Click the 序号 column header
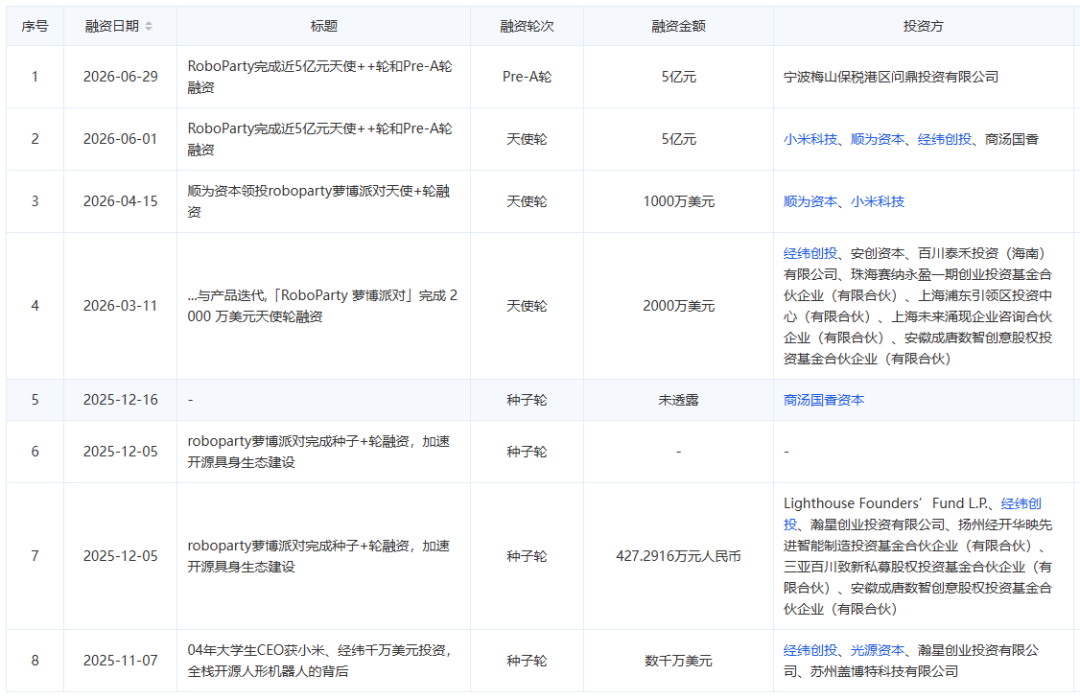The width and height of the screenshot is (1080, 699). point(35,26)
